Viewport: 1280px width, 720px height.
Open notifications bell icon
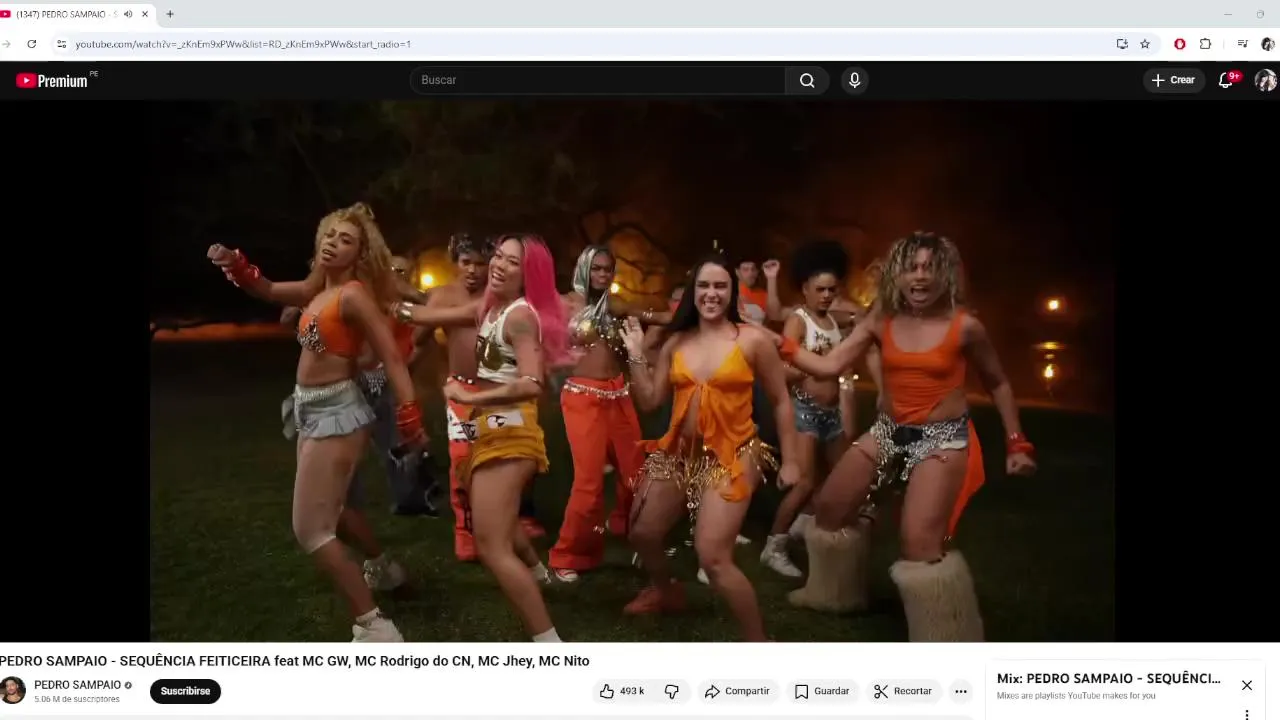coord(1226,80)
